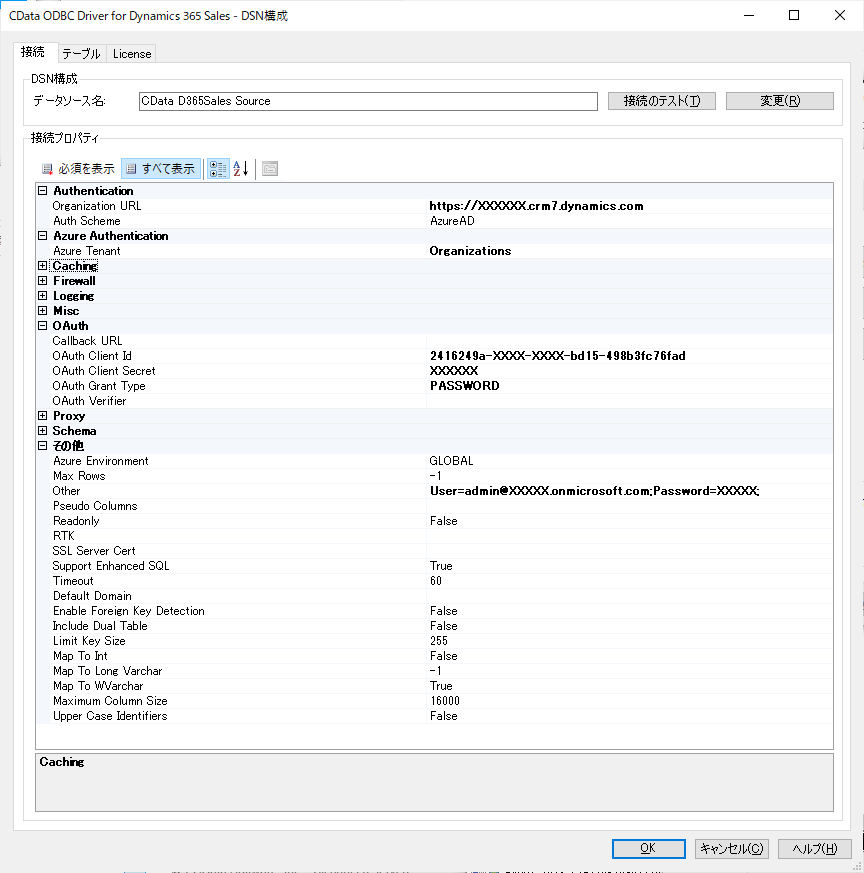This screenshot has height=873, width=864.
Task: Select Limit Key Size 255 value
Action: coord(439,641)
